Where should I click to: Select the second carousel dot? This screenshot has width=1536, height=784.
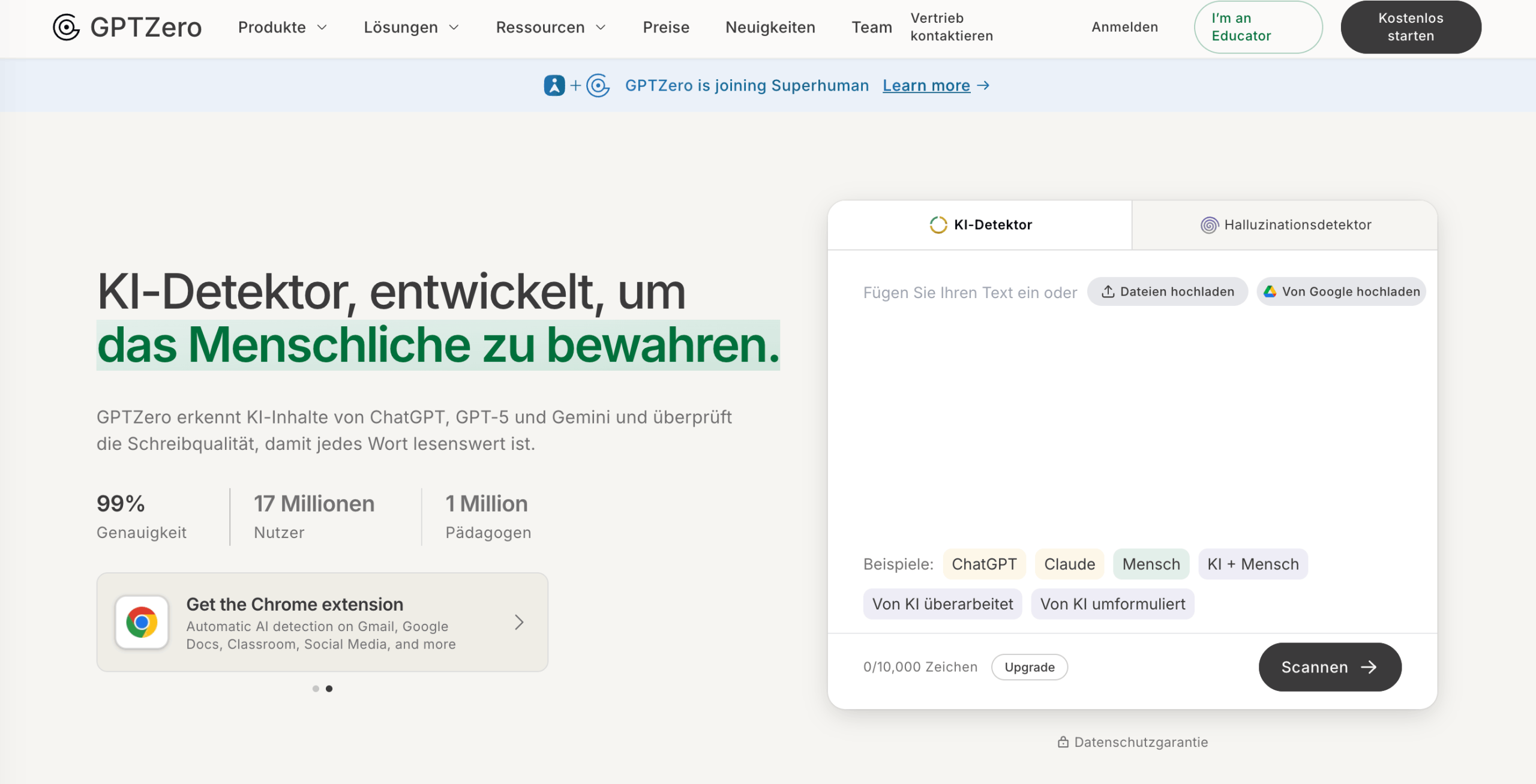pyautogui.click(x=329, y=689)
